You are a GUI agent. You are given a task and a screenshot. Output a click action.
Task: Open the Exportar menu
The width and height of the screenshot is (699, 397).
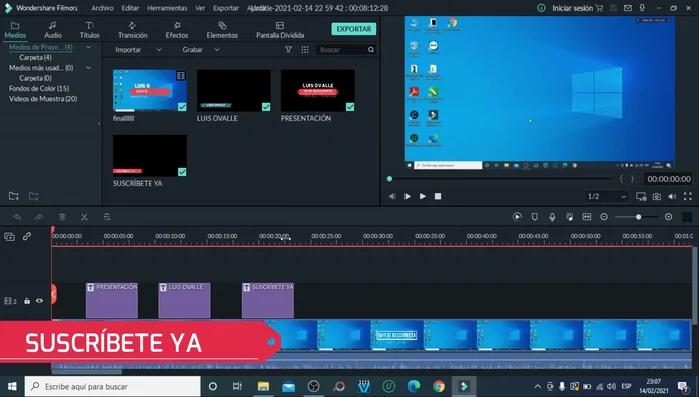tap(226, 8)
